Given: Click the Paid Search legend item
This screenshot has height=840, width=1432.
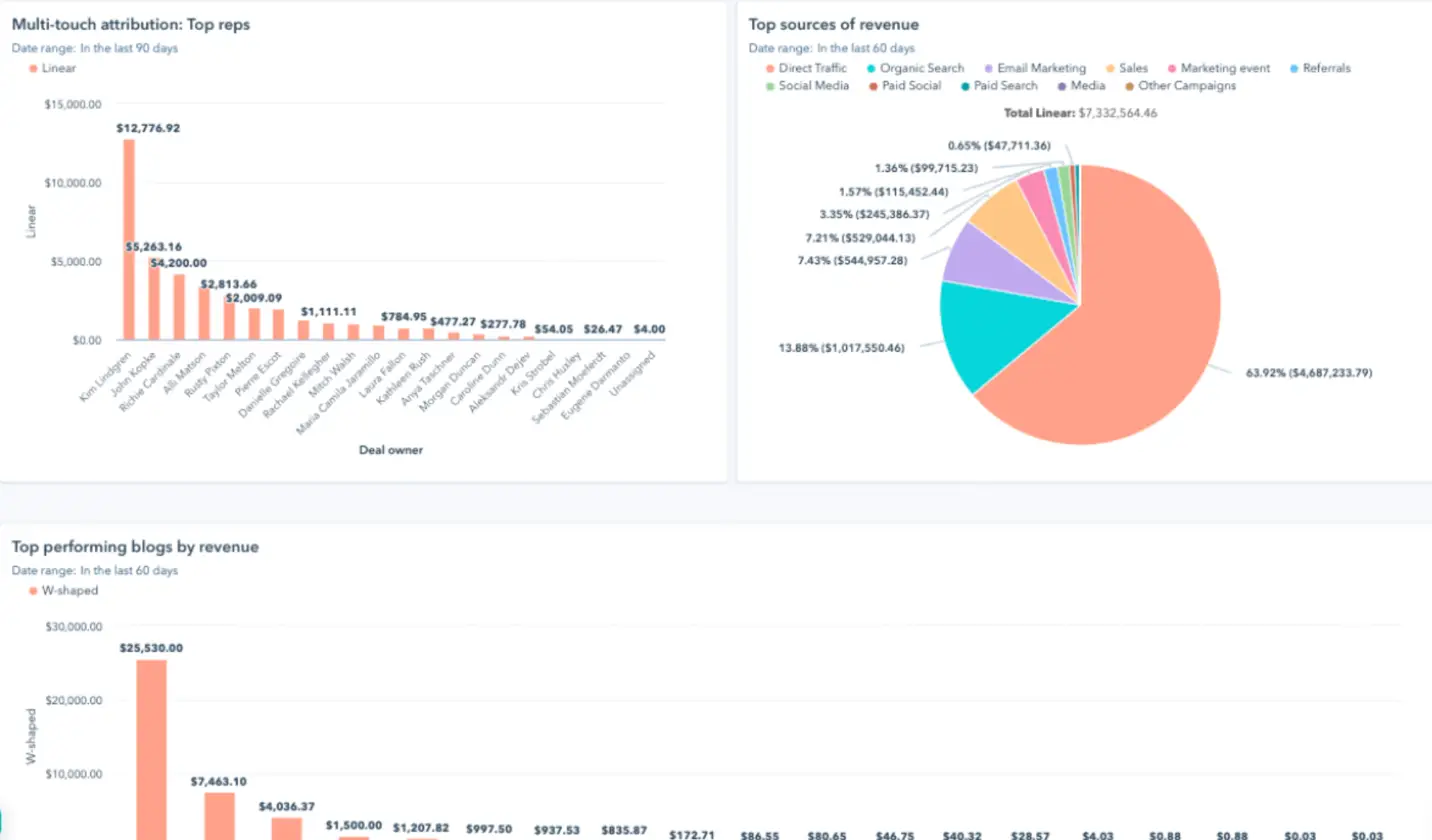Looking at the screenshot, I should coord(999,86).
